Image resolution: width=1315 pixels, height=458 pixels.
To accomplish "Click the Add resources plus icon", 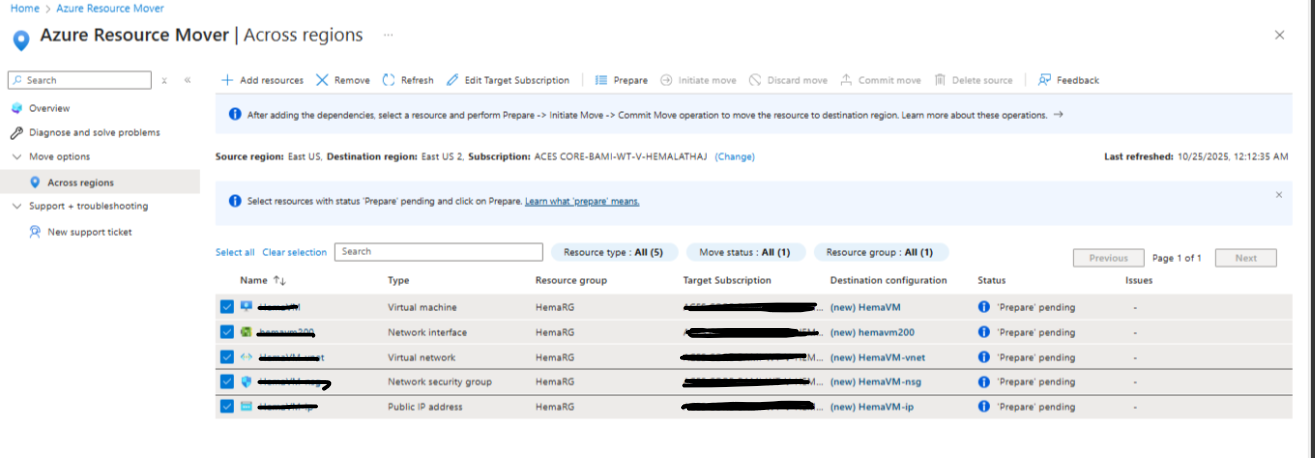I will tap(227, 80).
